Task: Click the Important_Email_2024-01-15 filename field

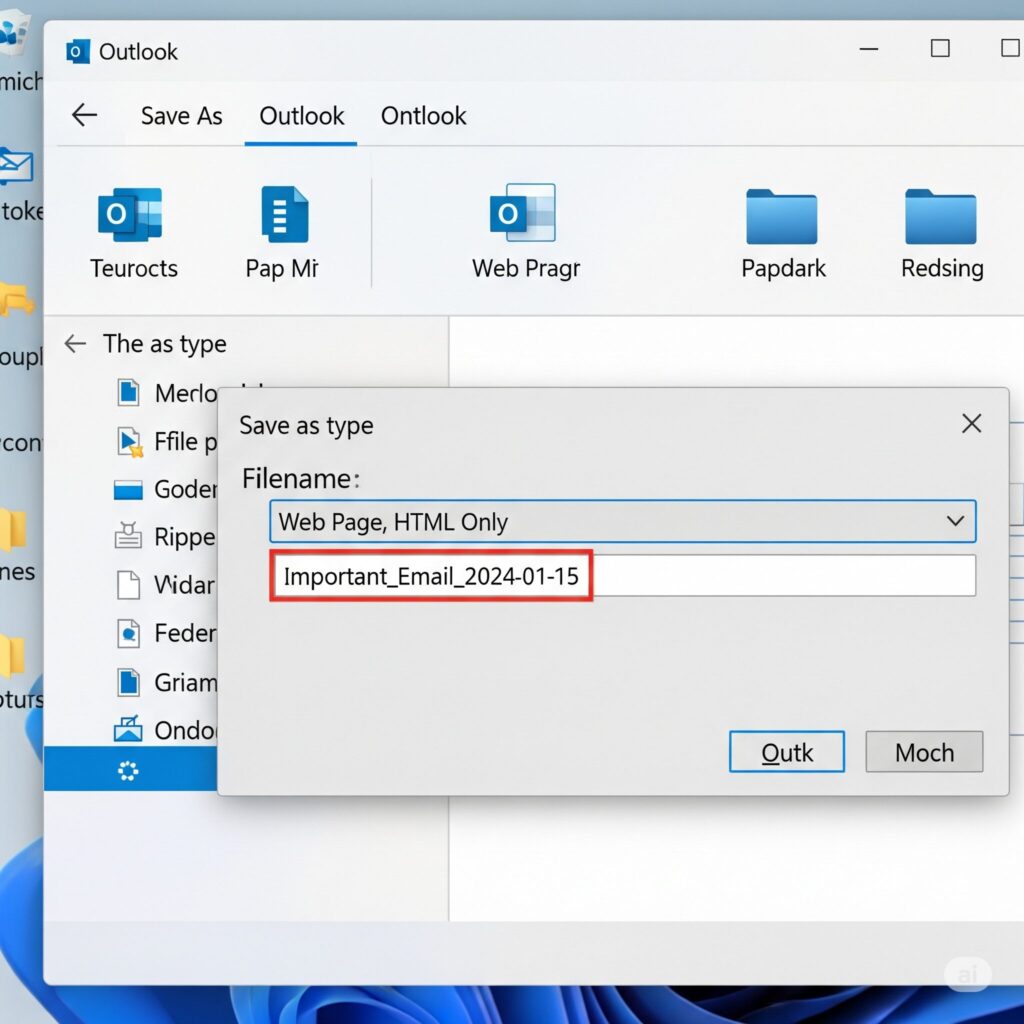Action: pyautogui.click(x=430, y=575)
